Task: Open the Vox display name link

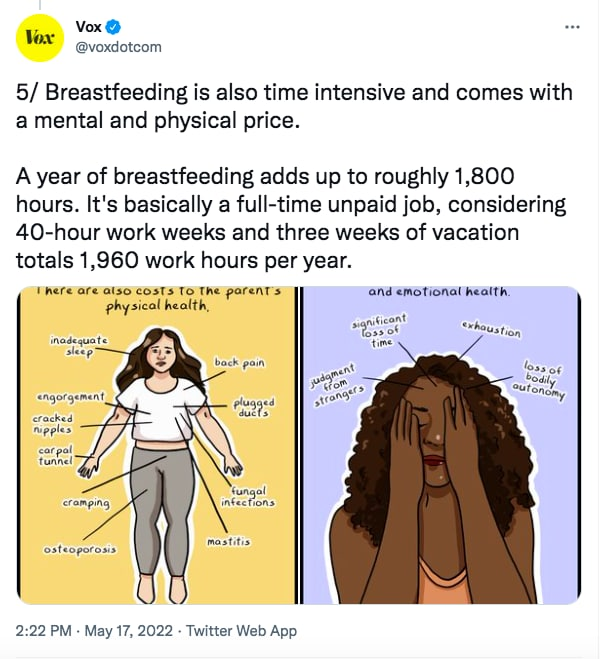Action: [88, 27]
